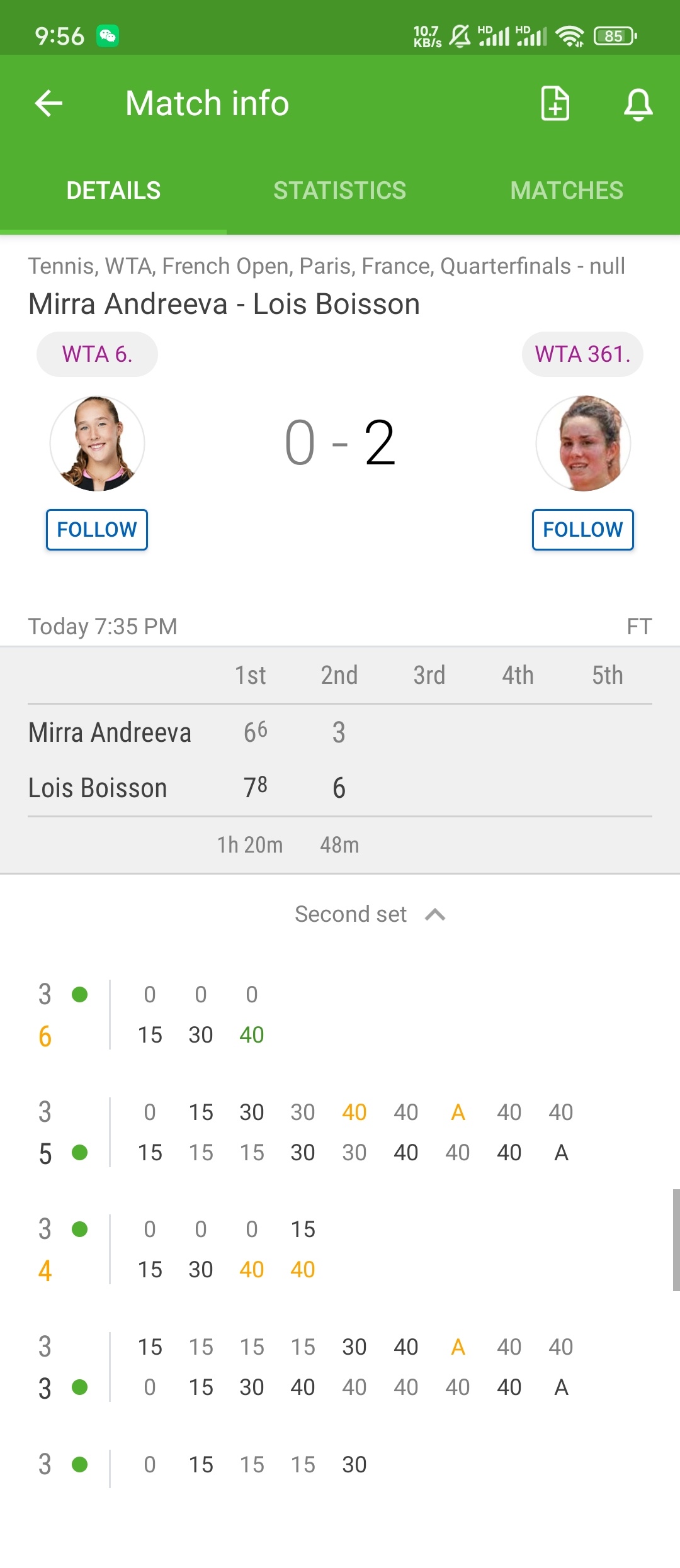Tap the battery indicator showing 85
Viewport: 680px width, 1568px height.
[615, 36]
